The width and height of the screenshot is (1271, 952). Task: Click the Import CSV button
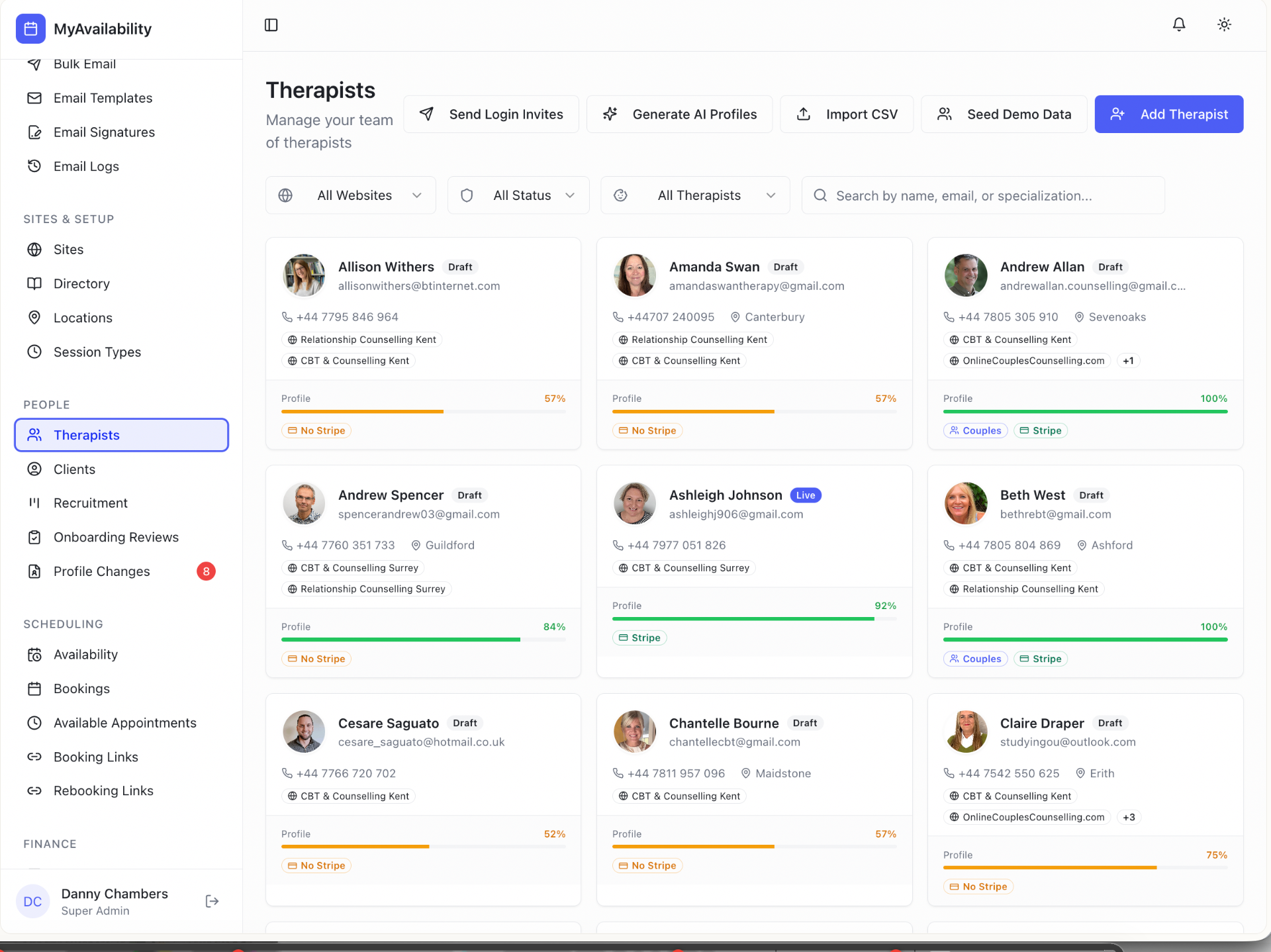pos(847,115)
